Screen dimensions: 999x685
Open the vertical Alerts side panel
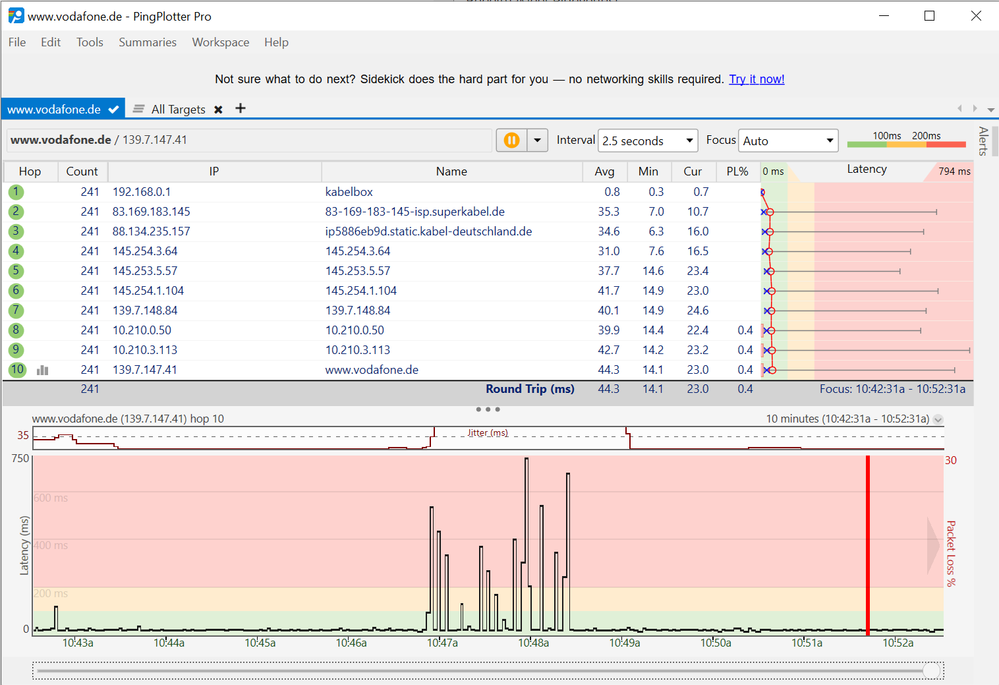point(983,141)
